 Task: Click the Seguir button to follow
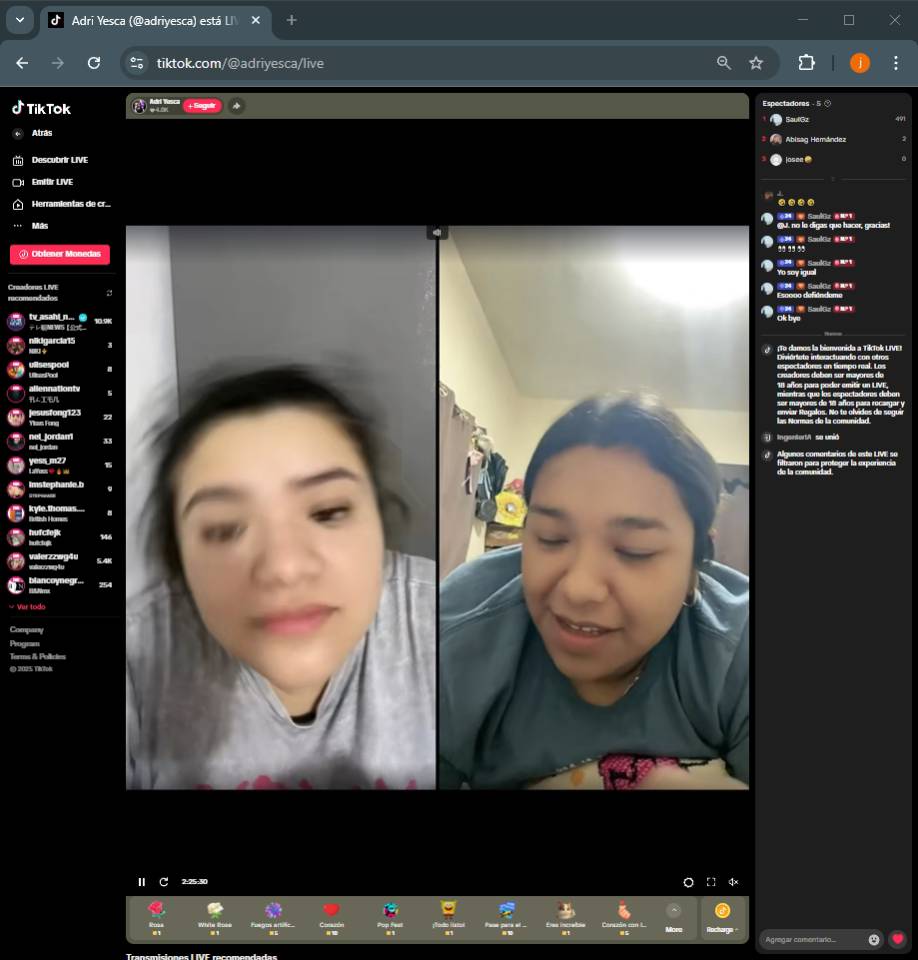pos(202,106)
